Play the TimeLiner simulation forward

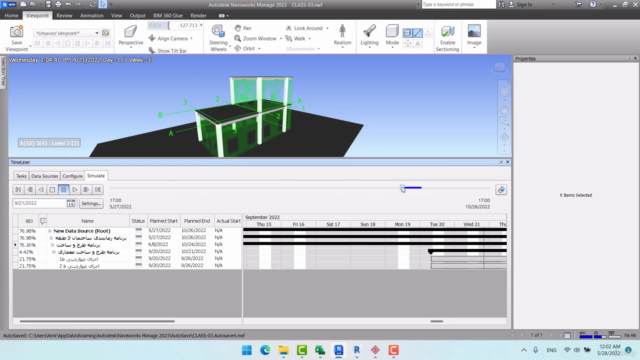[75, 189]
